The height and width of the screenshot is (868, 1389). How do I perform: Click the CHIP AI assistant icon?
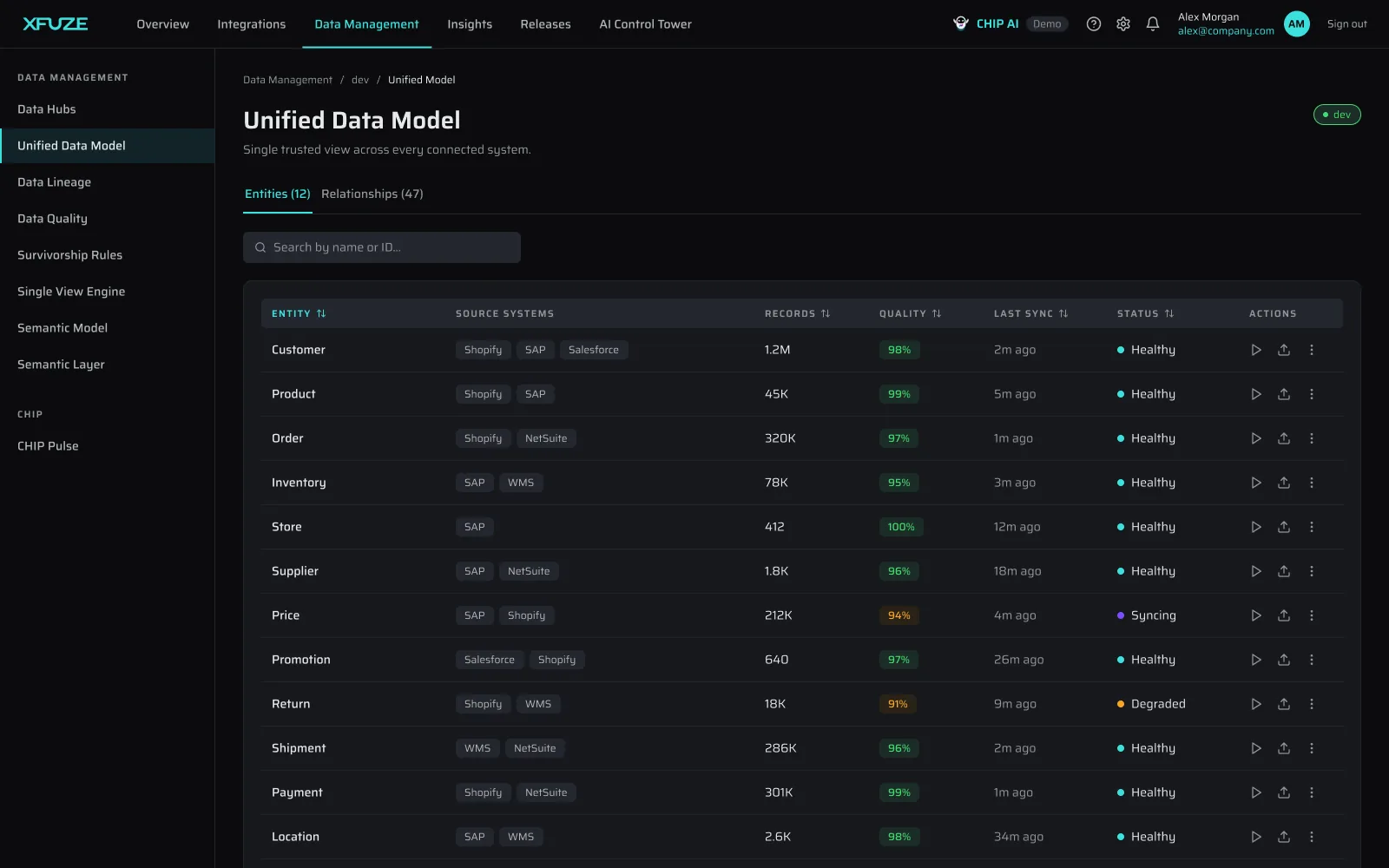tap(961, 23)
